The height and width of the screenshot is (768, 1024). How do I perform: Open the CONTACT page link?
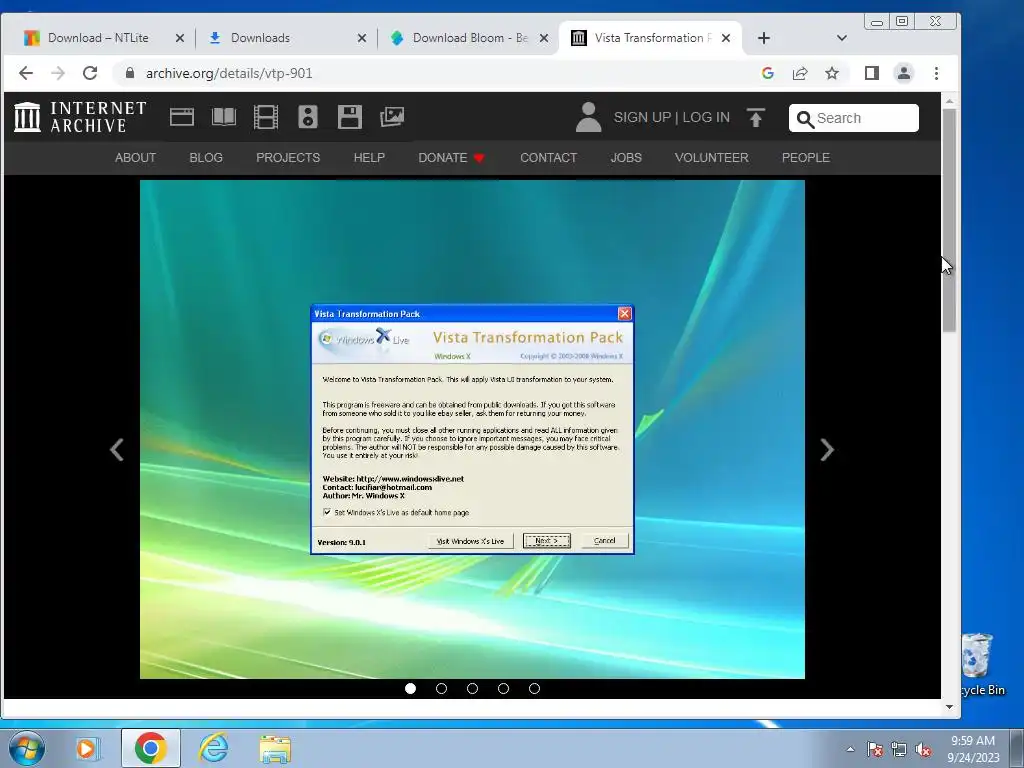[x=549, y=157]
